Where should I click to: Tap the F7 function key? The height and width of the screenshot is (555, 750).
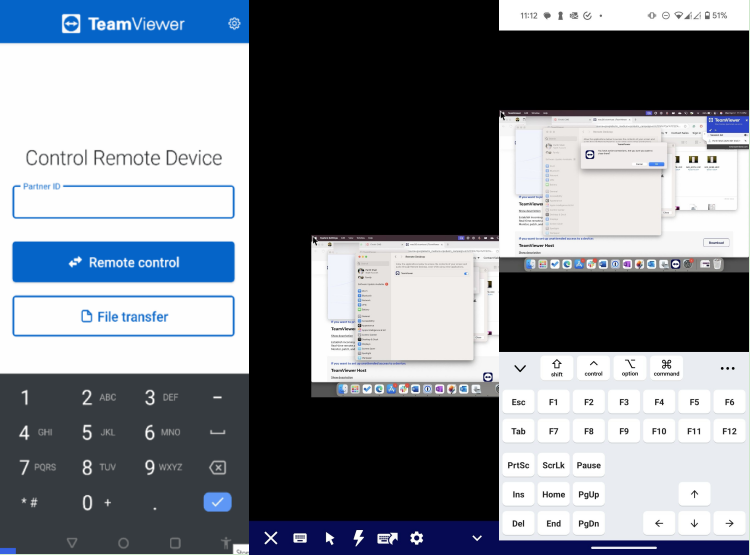553,431
